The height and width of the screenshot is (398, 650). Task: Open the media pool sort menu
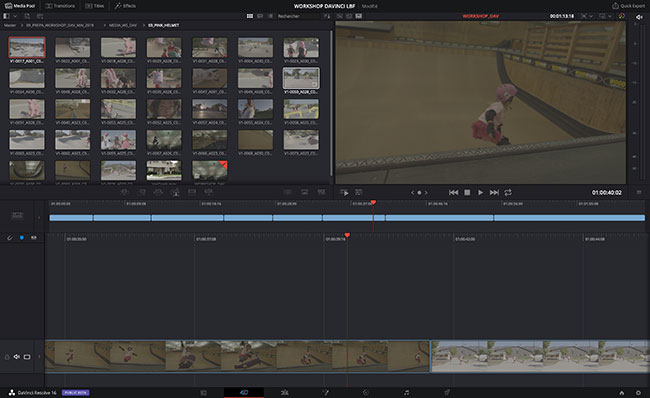[x=327, y=16]
